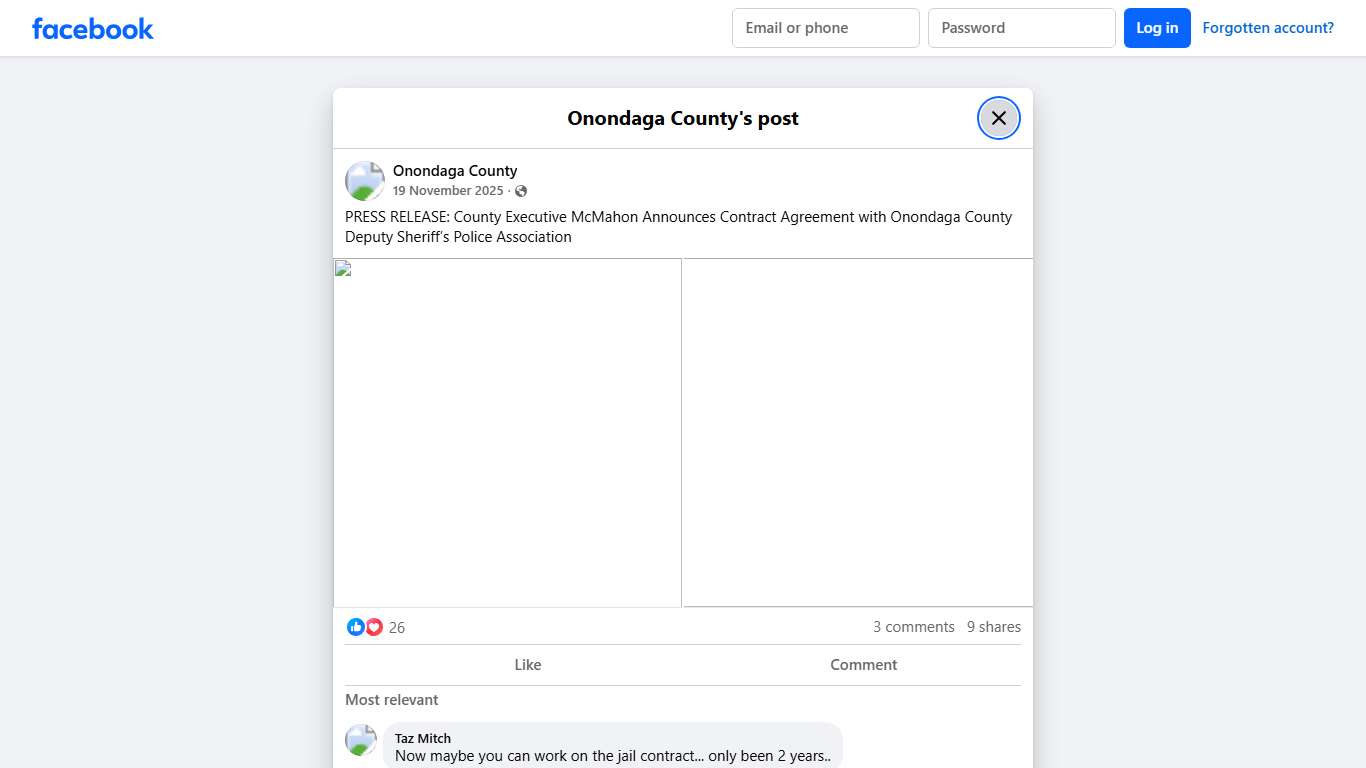Click the Like action under the post
The image size is (1366, 768).
pos(528,664)
